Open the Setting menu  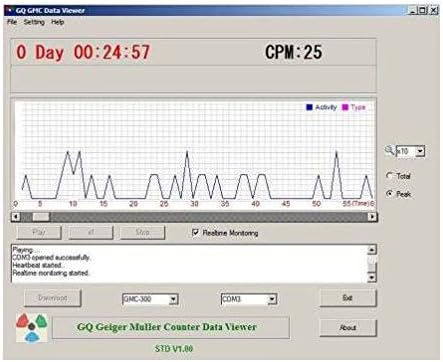point(34,22)
